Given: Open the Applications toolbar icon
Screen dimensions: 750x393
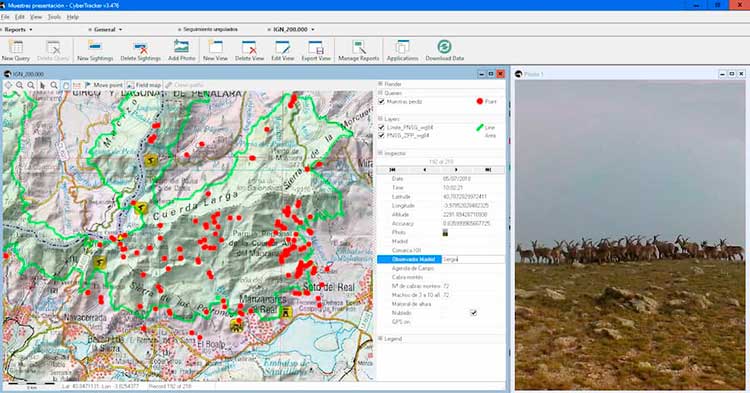Looking at the screenshot, I should point(402,47).
